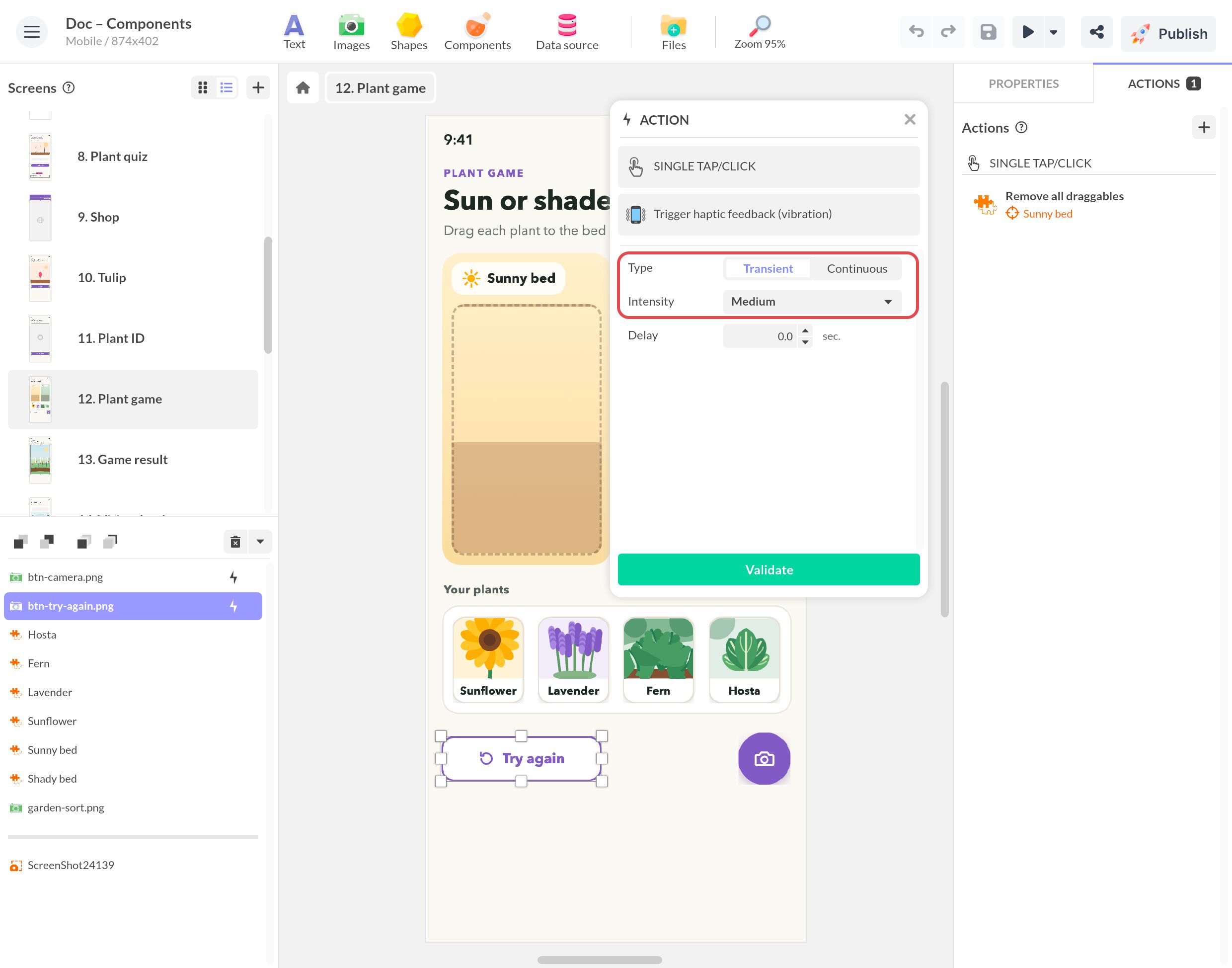Expand the preview play options arrow
This screenshot has height=968, width=1232.
pos(1053,32)
